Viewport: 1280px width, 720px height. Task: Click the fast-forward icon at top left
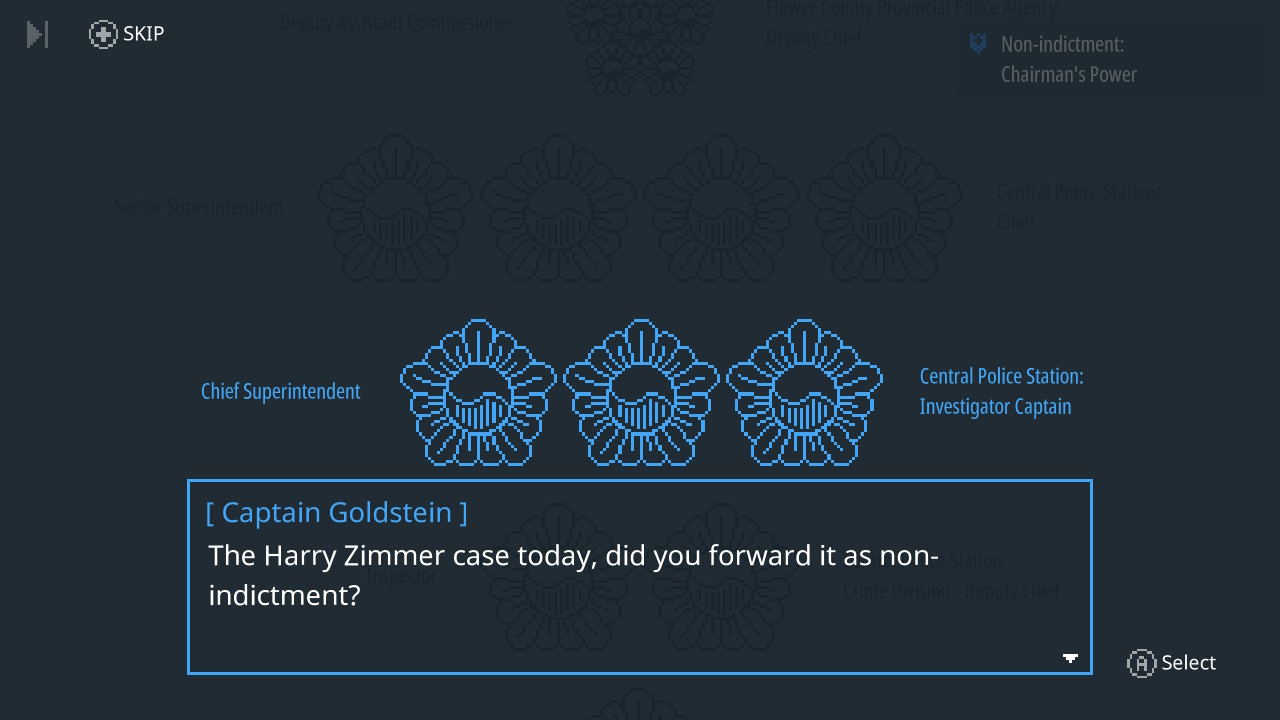37,34
